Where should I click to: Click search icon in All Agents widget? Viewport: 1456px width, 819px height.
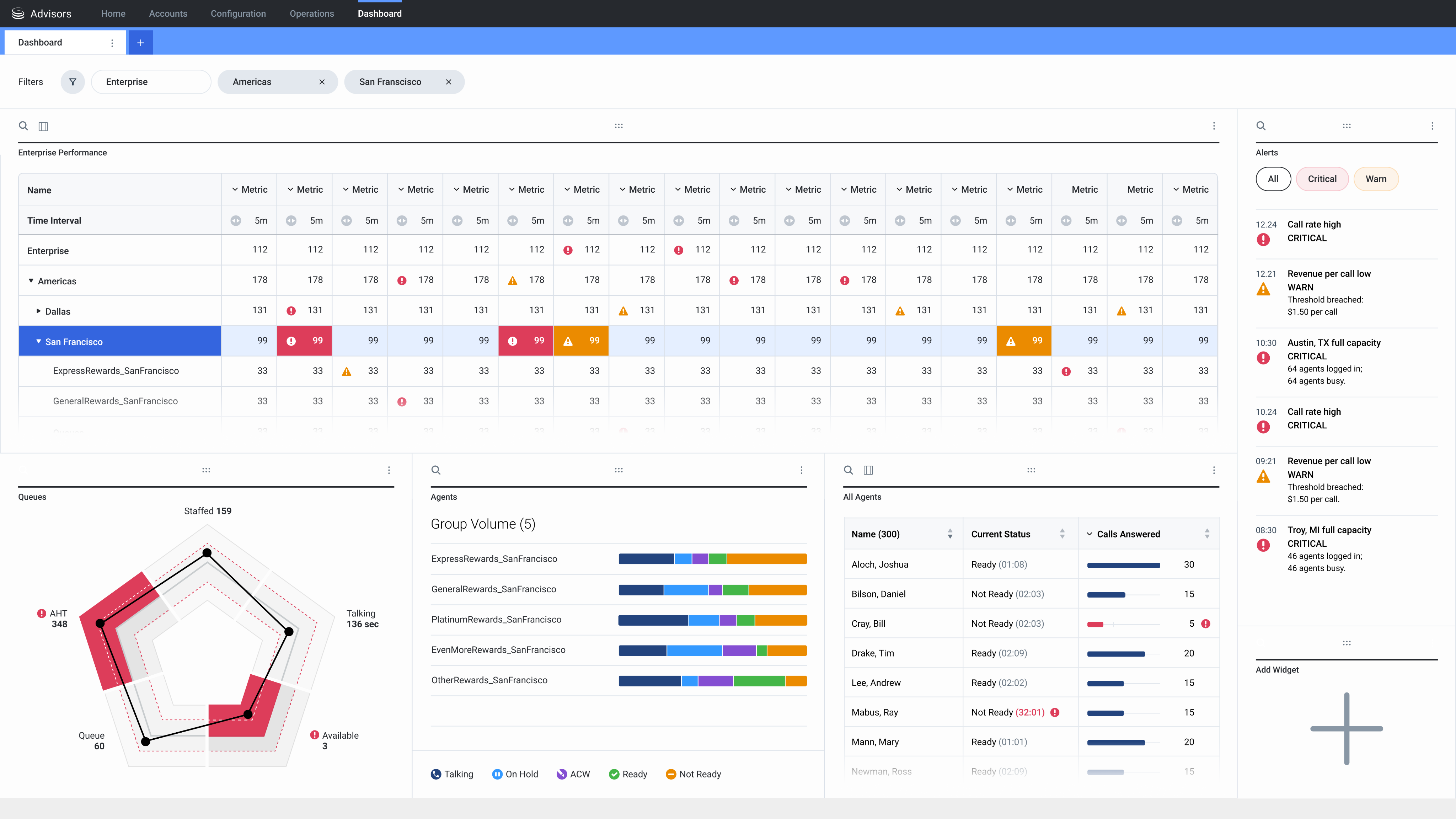pos(848,470)
